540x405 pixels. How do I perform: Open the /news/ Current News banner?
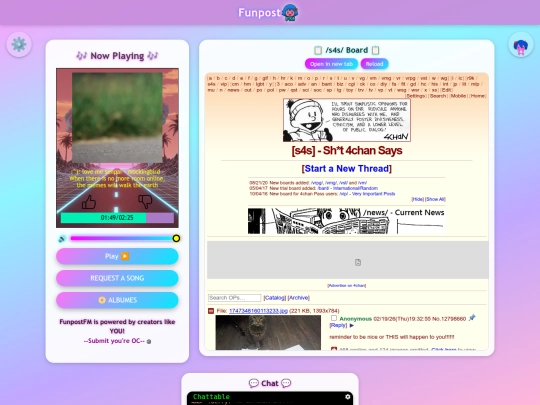[x=346, y=221]
